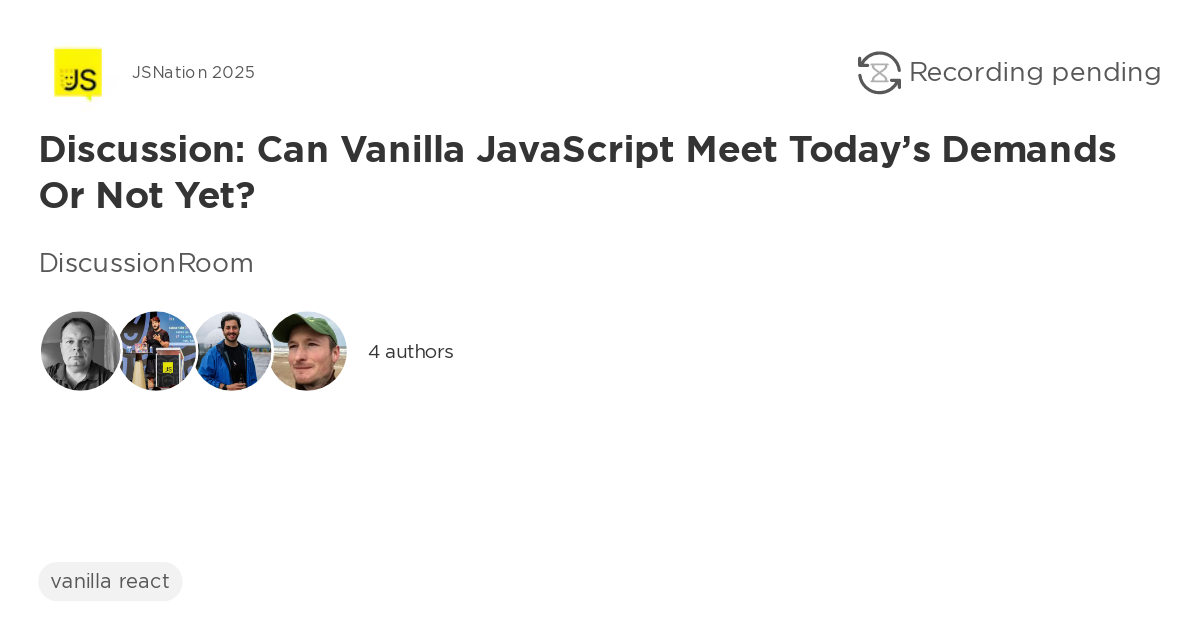
Task: Click the DiscussionRoom label
Action: coord(146,263)
